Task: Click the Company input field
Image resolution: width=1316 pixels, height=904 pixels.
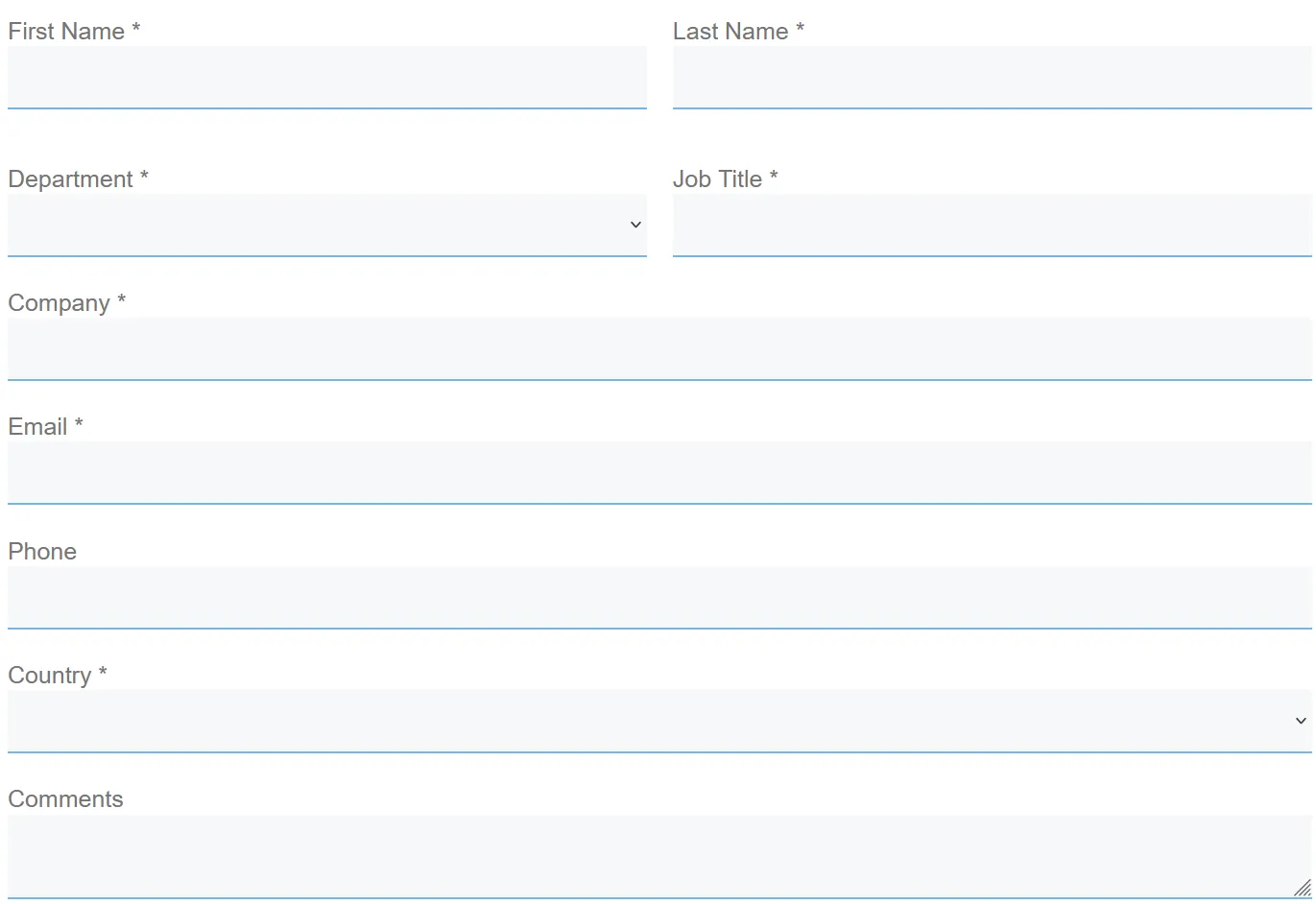Action: click(659, 348)
